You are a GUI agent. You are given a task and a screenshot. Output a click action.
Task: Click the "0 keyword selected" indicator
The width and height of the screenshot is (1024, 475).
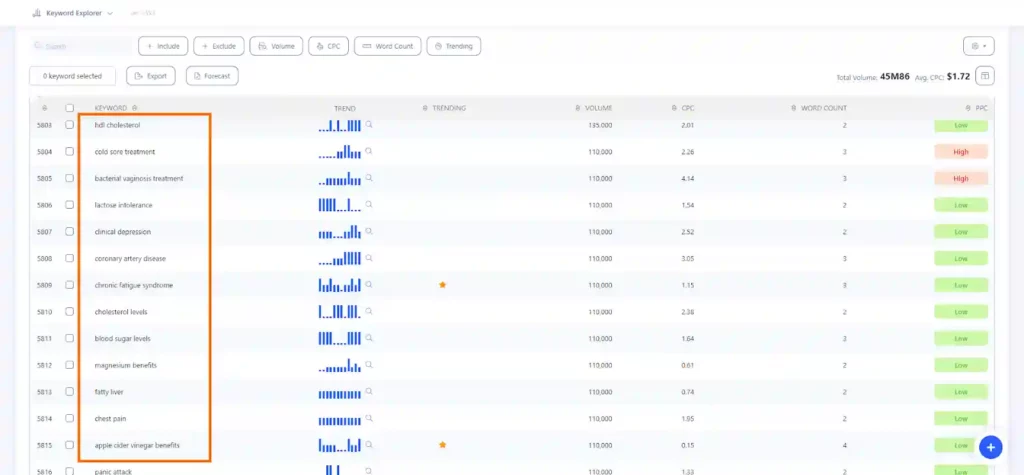tap(72, 76)
